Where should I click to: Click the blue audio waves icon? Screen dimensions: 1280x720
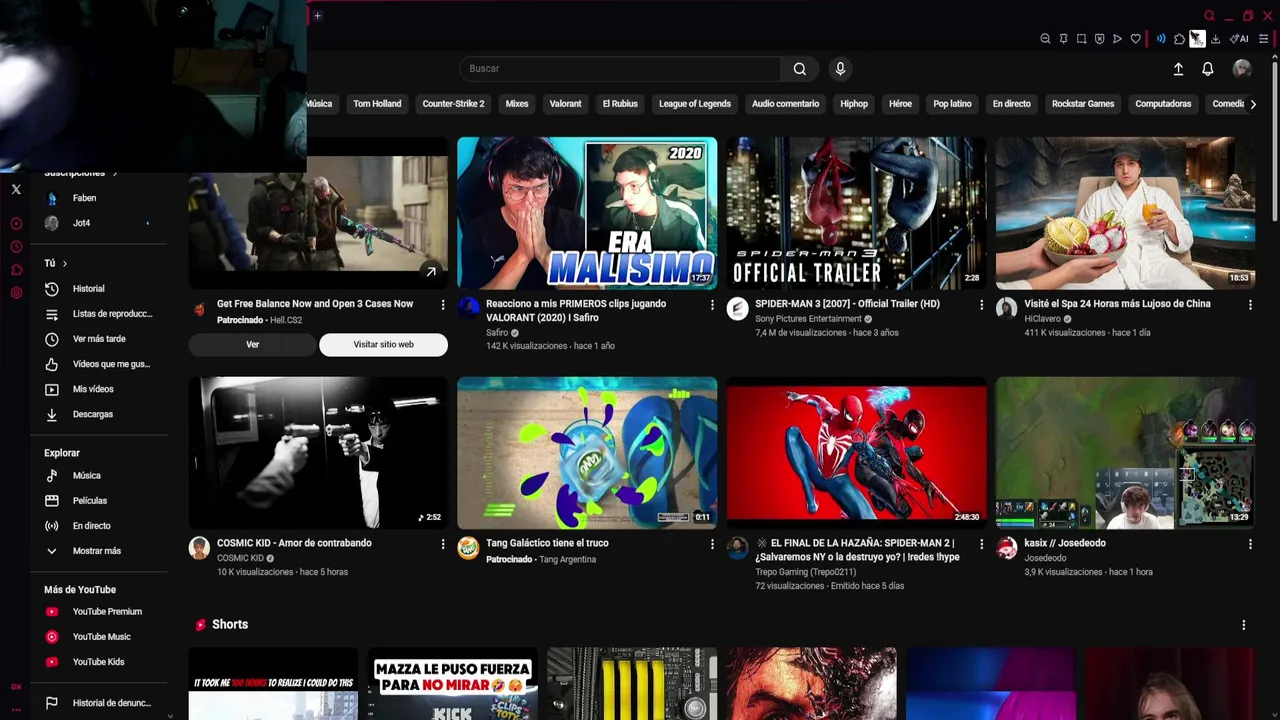pyautogui.click(x=1161, y=39)
